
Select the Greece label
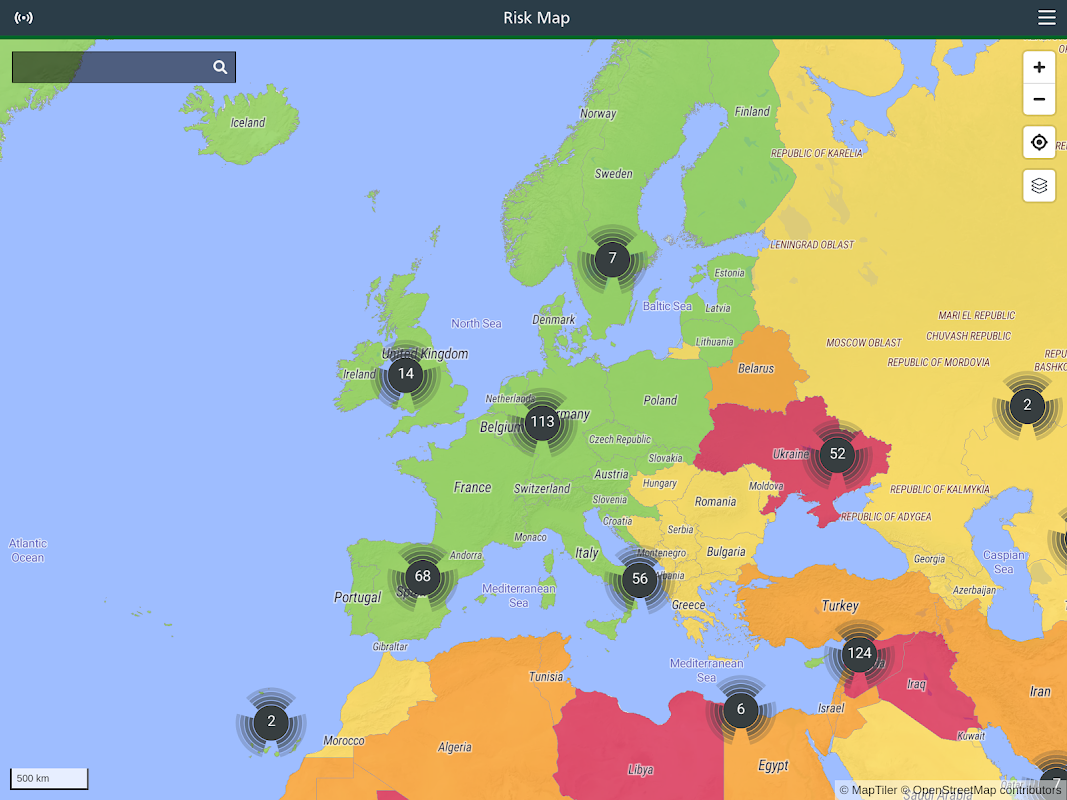click(689, 605)
